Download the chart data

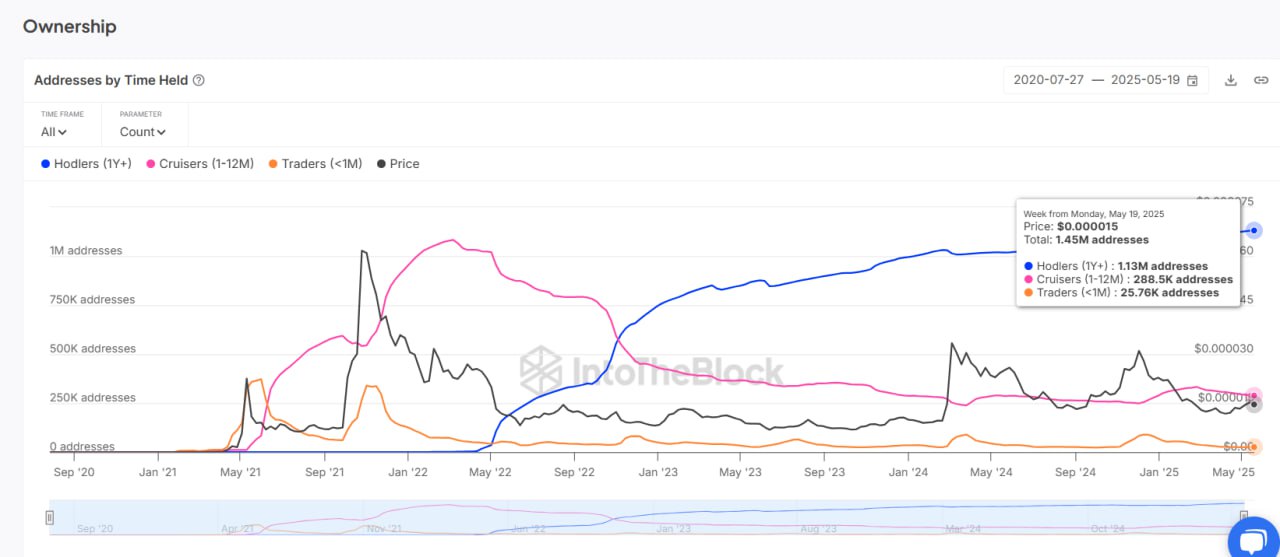[1231, 80]
